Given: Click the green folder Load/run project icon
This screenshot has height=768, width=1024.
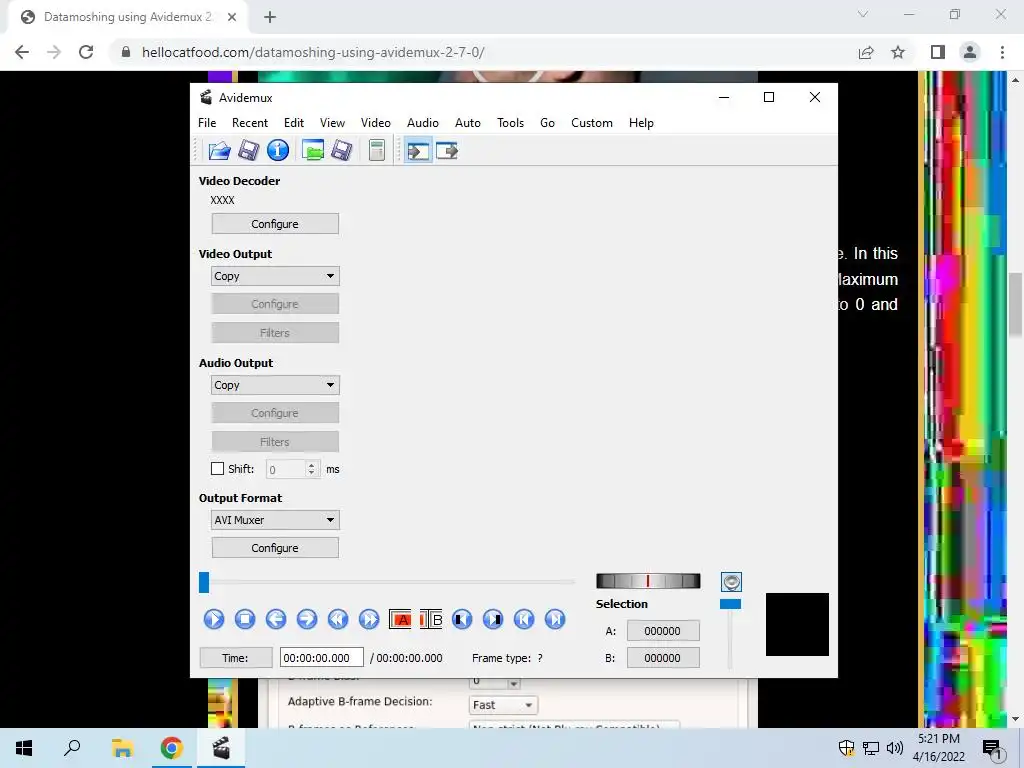Looking at the screenshot, I should click(x=313, y=151).
